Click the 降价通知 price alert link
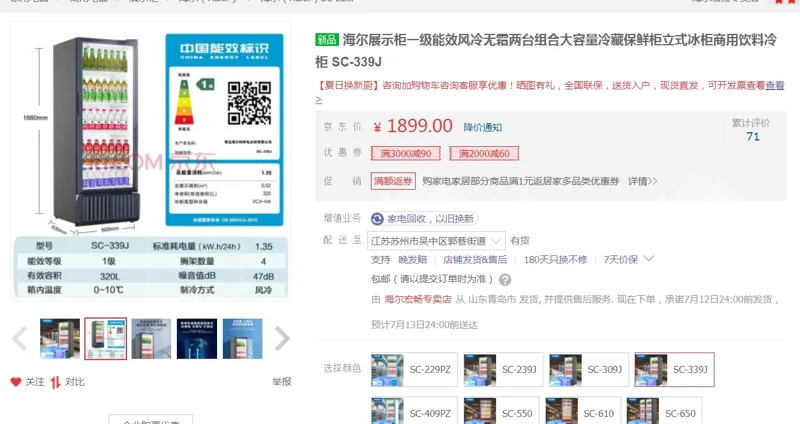The height and width of the screenshot is (424, 800). point(483,128)
